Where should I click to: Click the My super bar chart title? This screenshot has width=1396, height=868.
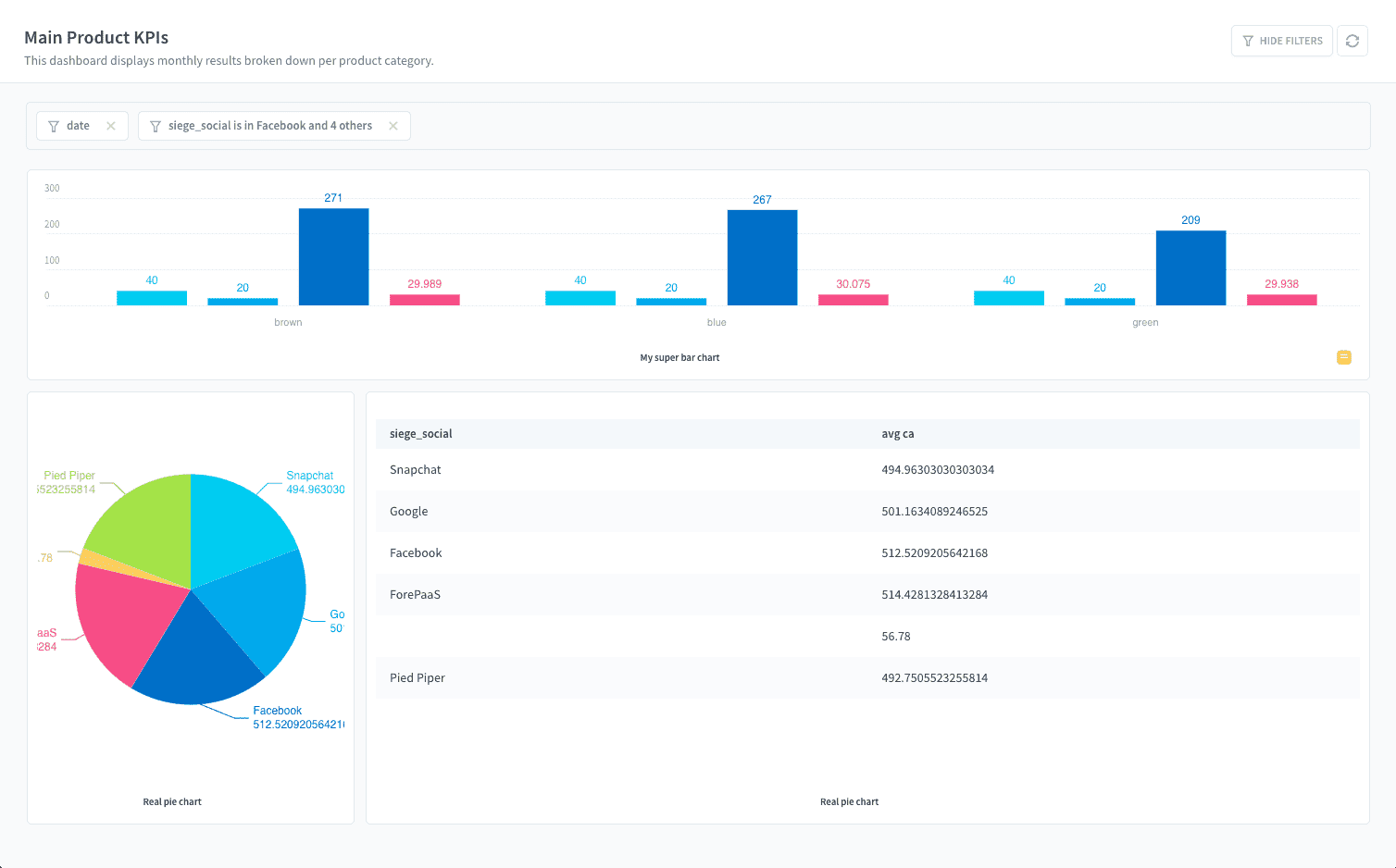click(x=679, y=357)
